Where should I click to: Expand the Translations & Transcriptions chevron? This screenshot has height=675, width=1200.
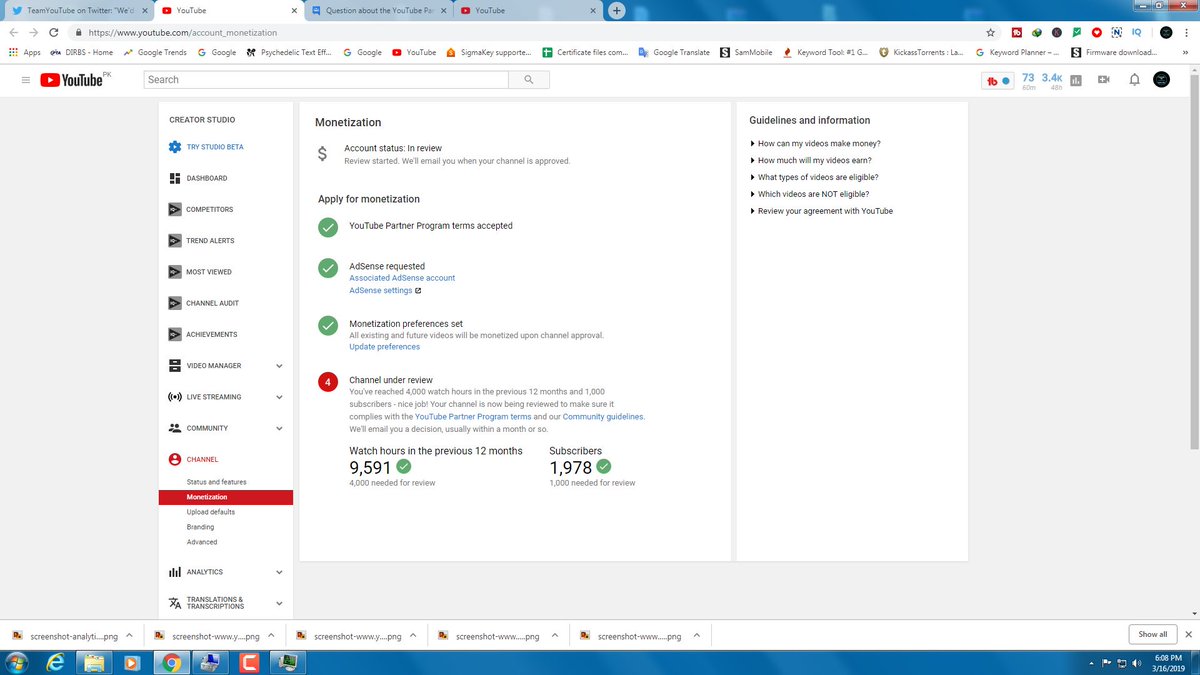279,603
